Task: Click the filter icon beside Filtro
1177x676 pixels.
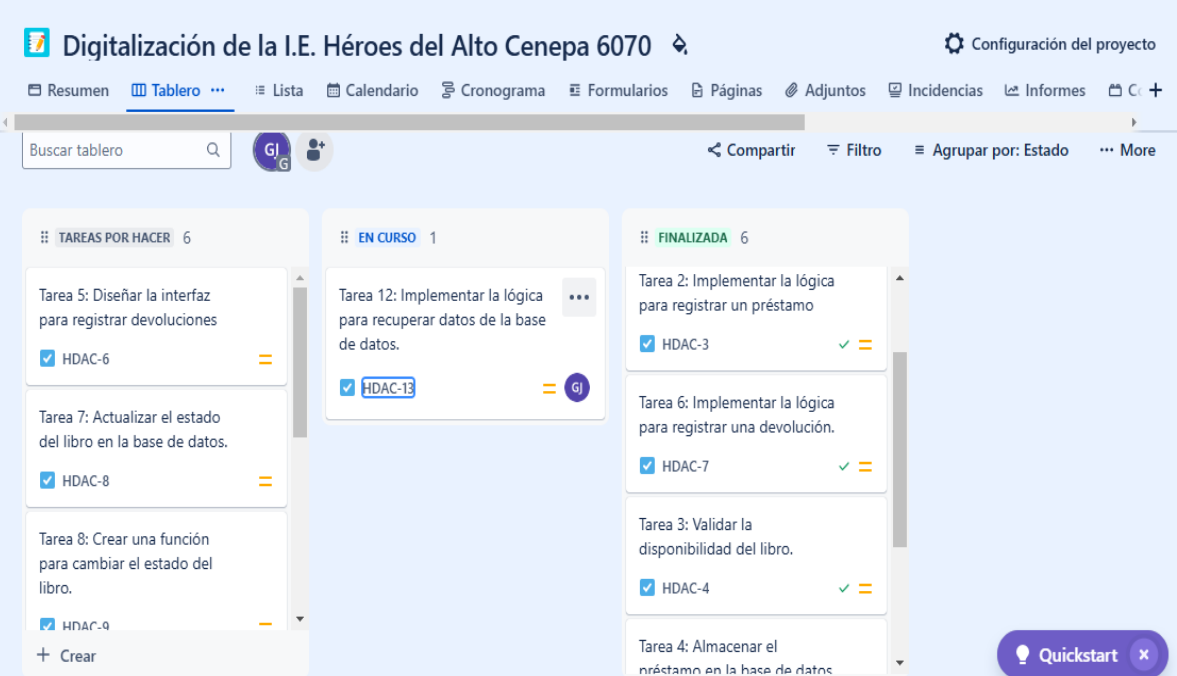Action: coord(832,150)
